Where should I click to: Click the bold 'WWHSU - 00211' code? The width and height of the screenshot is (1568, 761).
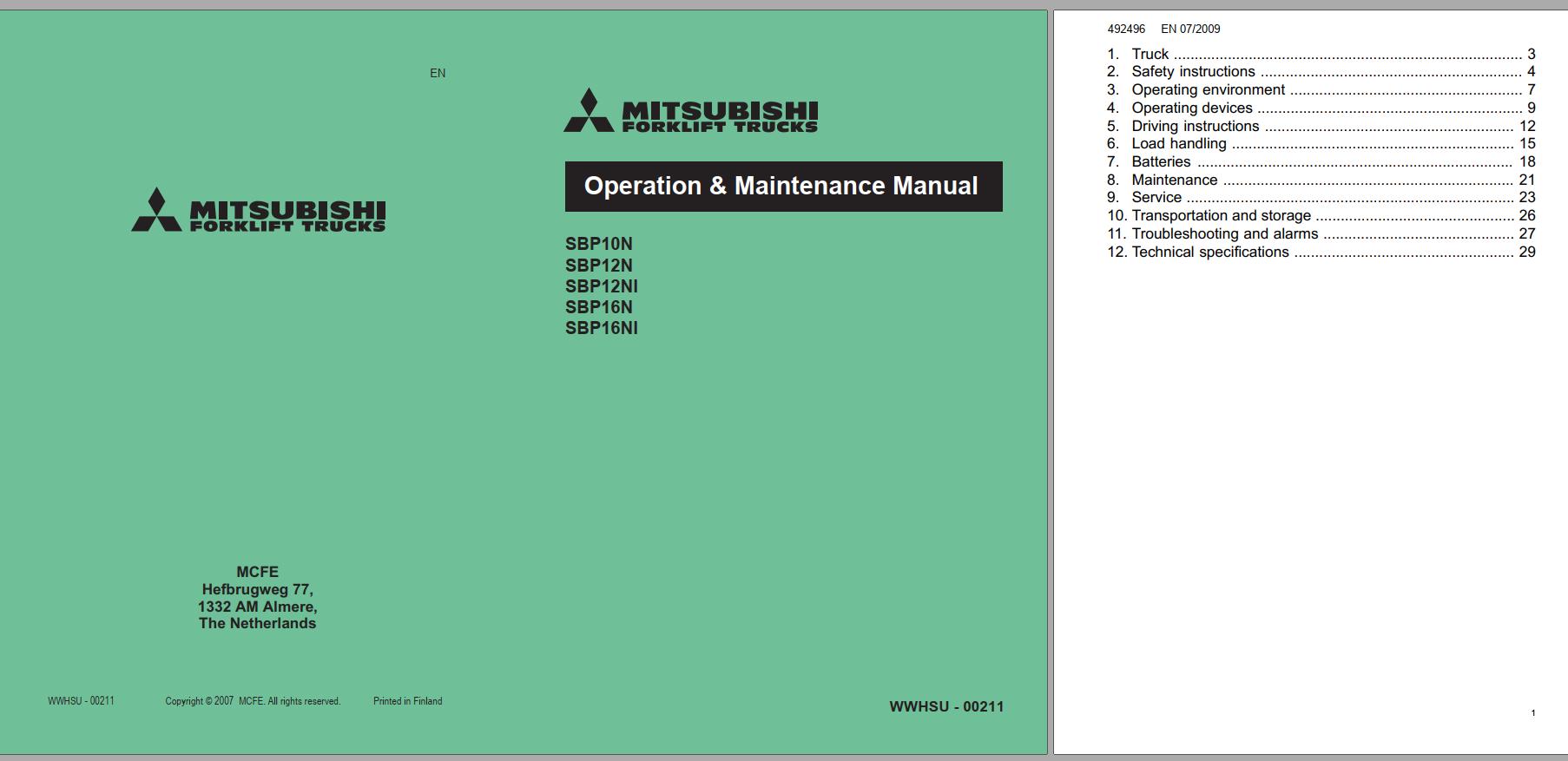[x=946, y=707]
